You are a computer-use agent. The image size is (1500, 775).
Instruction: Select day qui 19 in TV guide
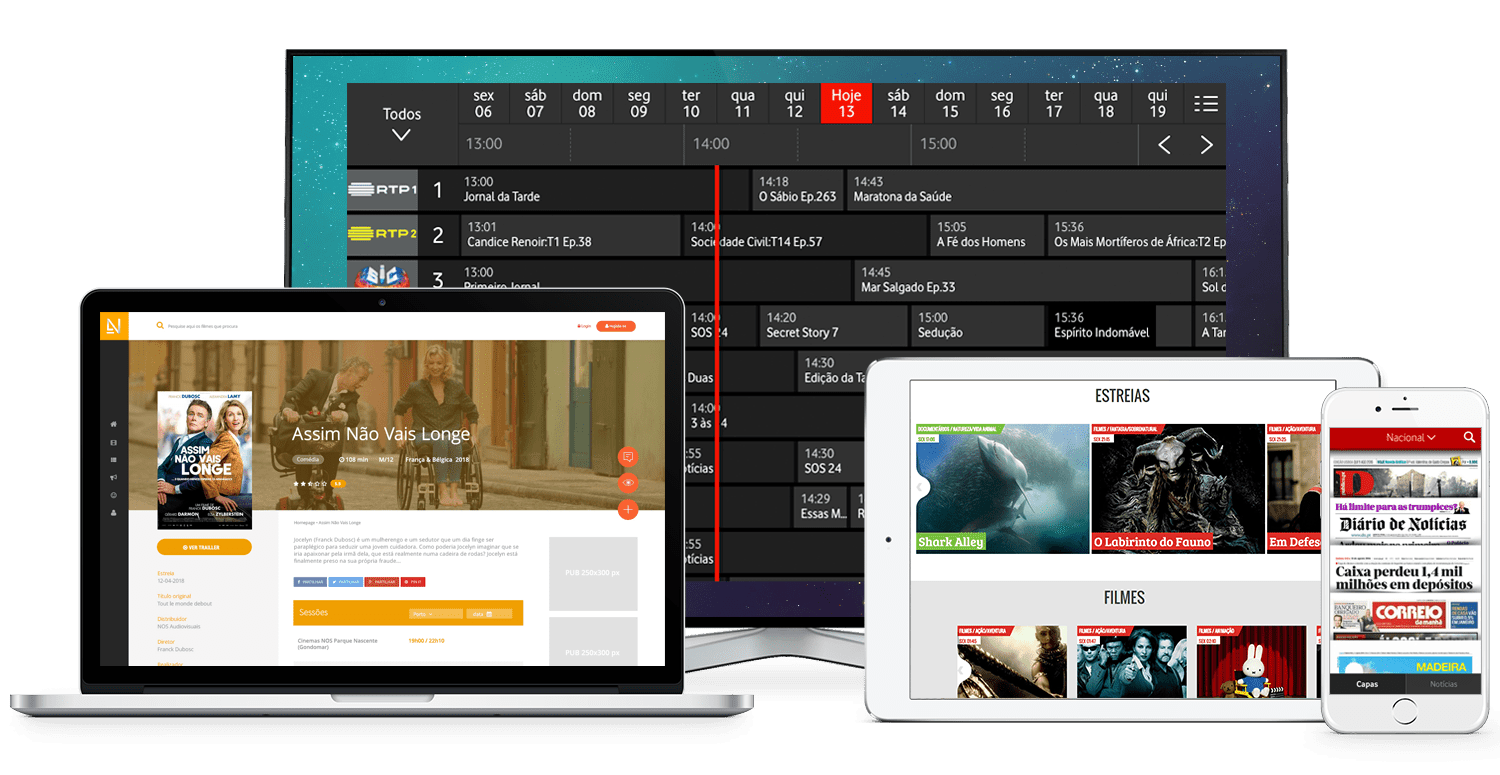[1158, 103]
